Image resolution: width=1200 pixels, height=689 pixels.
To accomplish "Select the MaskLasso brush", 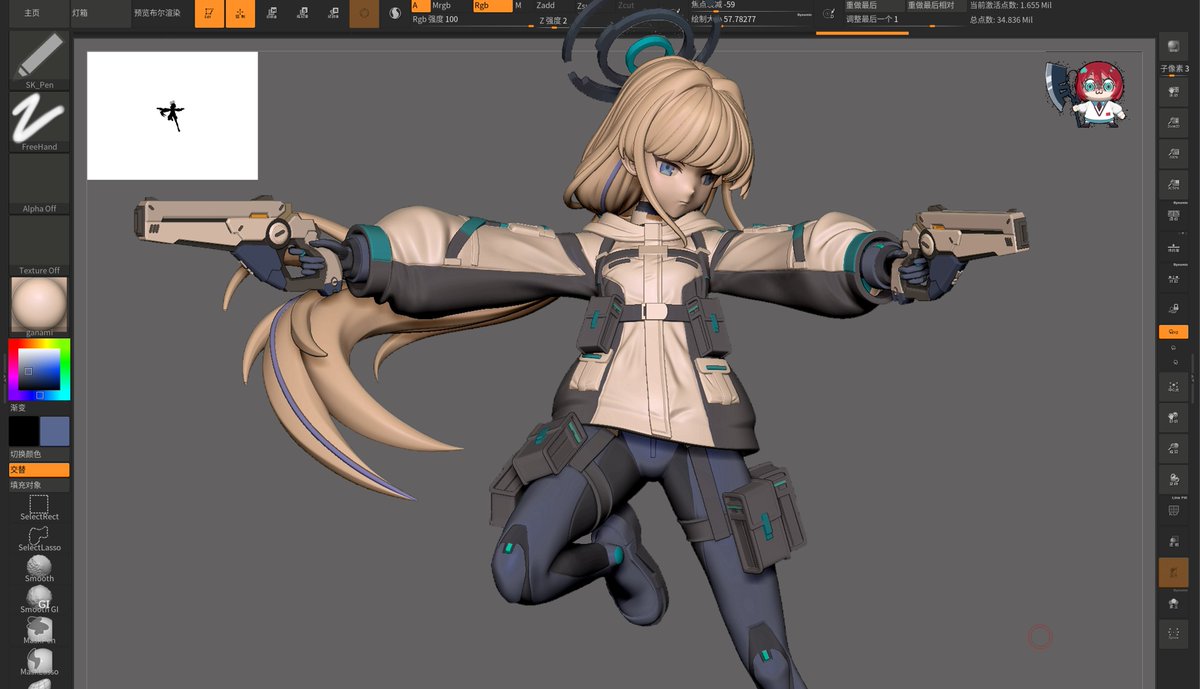I will coord(39,662).
